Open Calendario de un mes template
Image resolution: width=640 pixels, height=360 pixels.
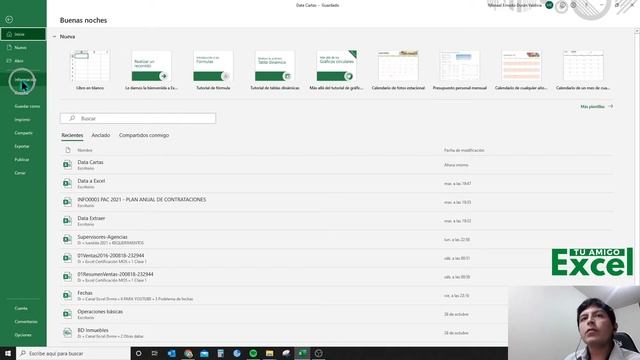pos(583,70)
